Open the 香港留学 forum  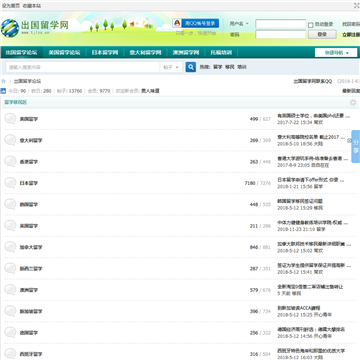pos(29,162)
